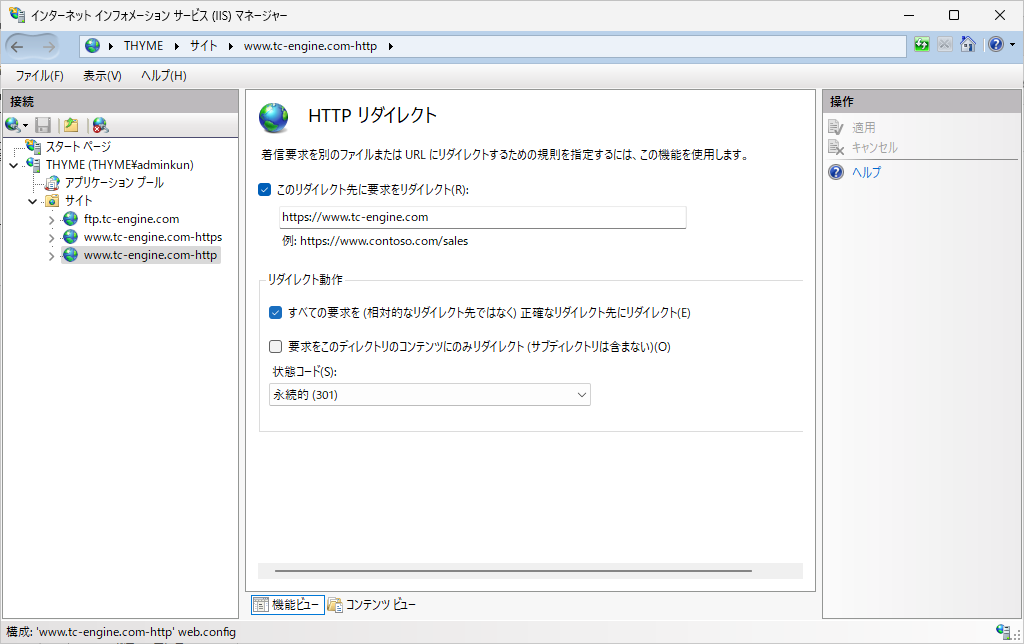1024x644 pixels.
Task: Collapse the THYME server node
Action: click(14, 165)
